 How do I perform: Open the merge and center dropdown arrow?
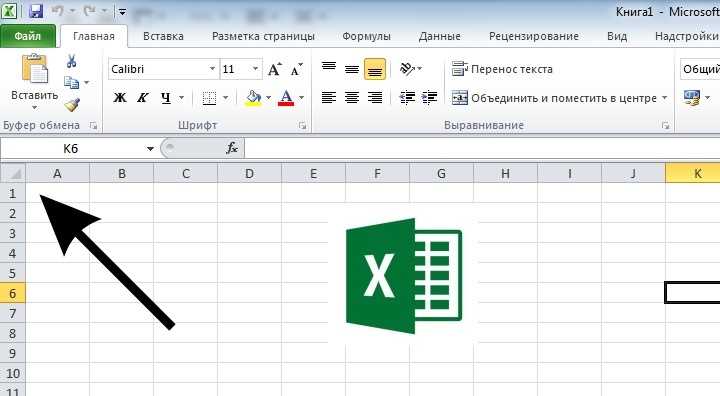664,98
